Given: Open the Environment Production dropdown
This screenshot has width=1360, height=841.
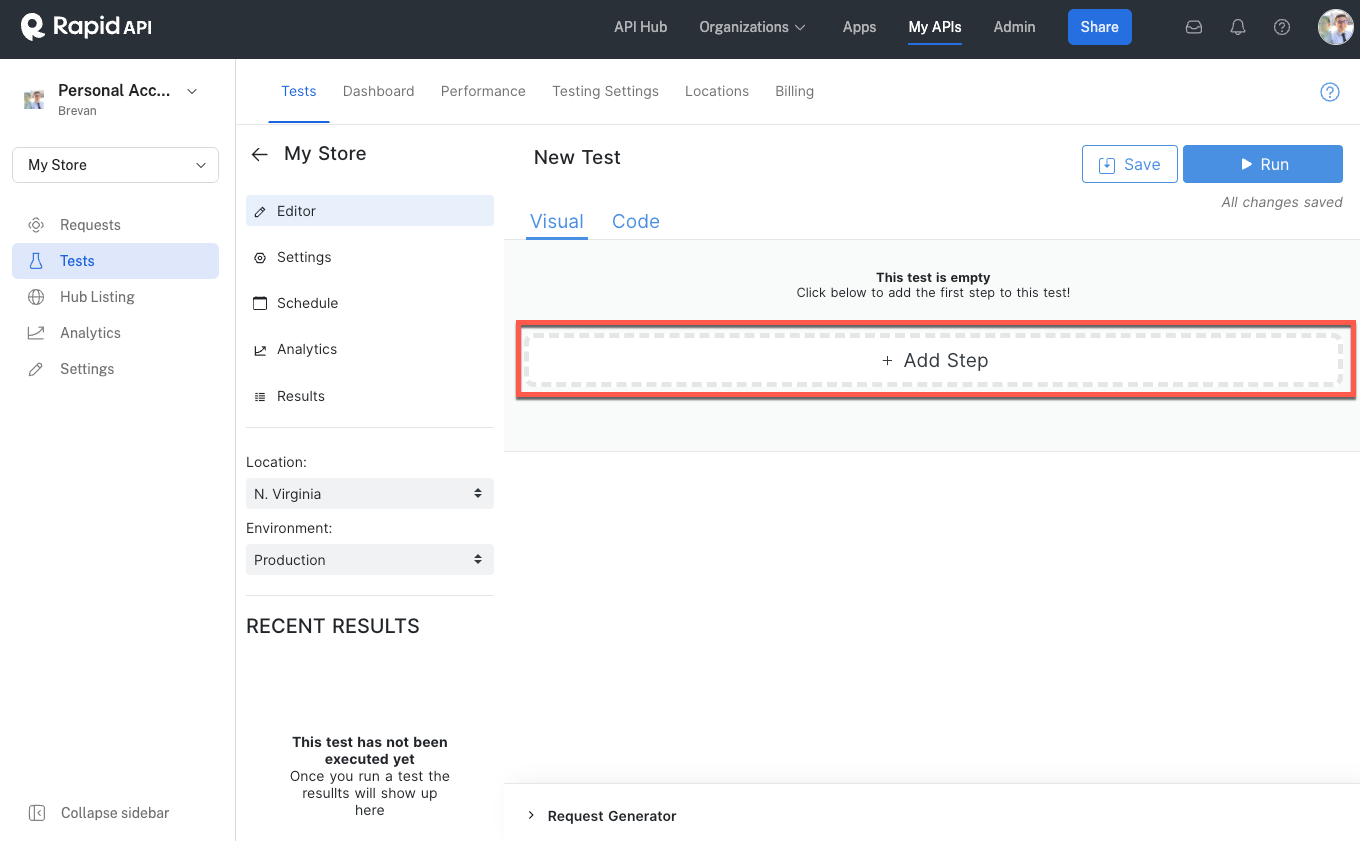Looking at the screenshot, I should pyautogui.click(x=370, y=560).
